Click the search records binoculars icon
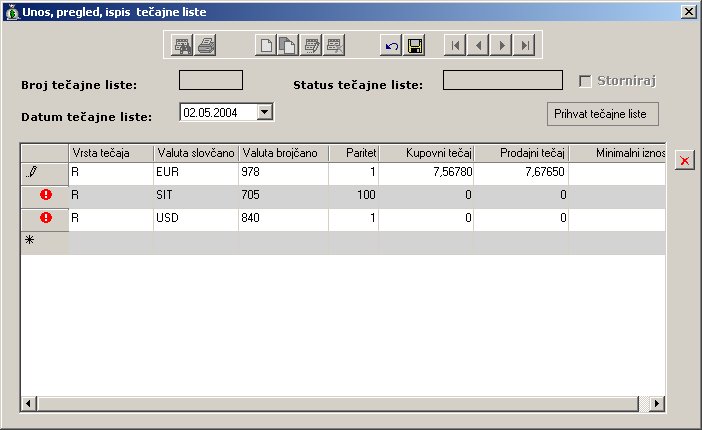 [182, 45]
